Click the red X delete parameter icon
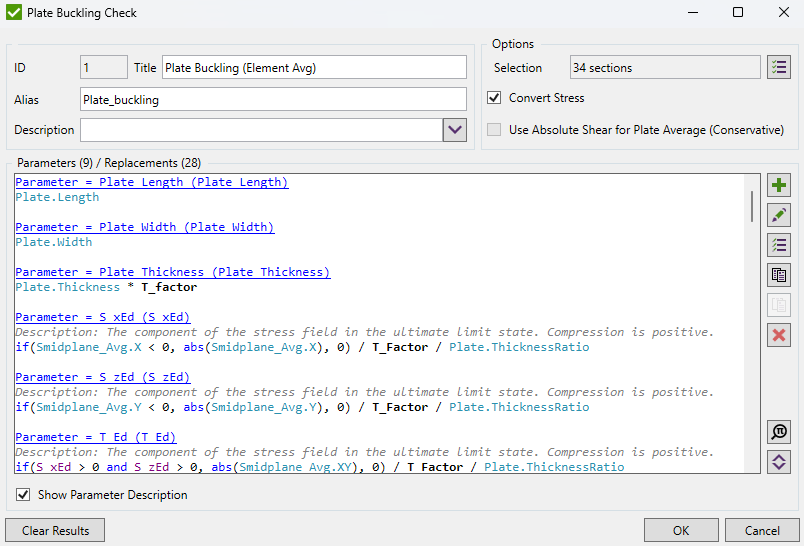The image size is (804, 546). [x=779, y=335]
